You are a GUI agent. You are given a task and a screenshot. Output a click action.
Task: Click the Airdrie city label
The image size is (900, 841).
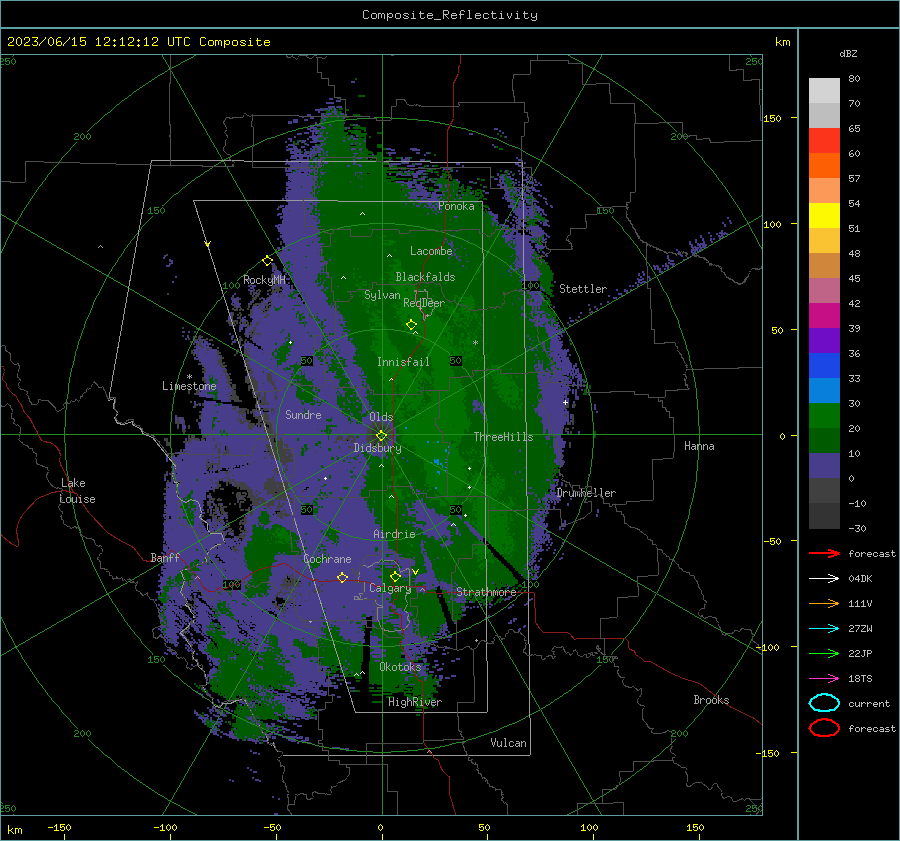(x=394, y=534)
